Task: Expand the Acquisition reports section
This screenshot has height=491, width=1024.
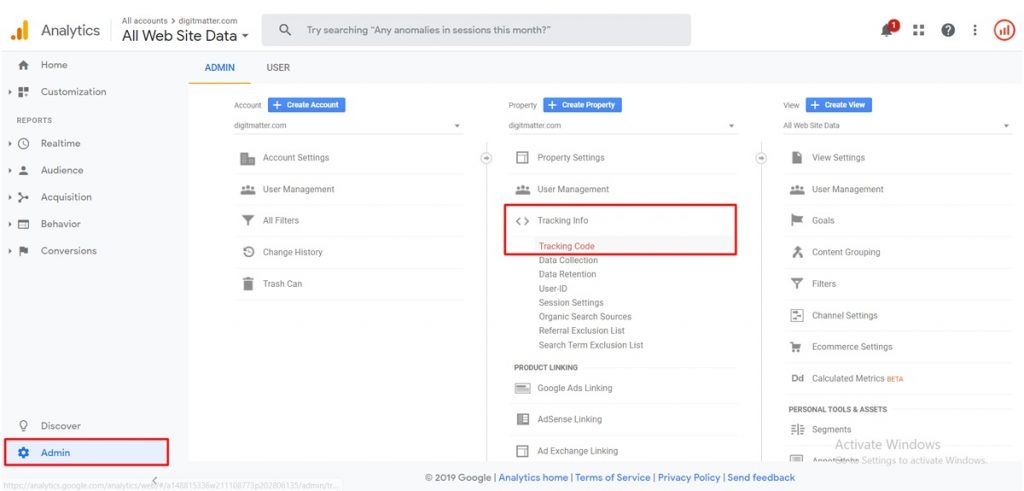Action: [65, 197]
